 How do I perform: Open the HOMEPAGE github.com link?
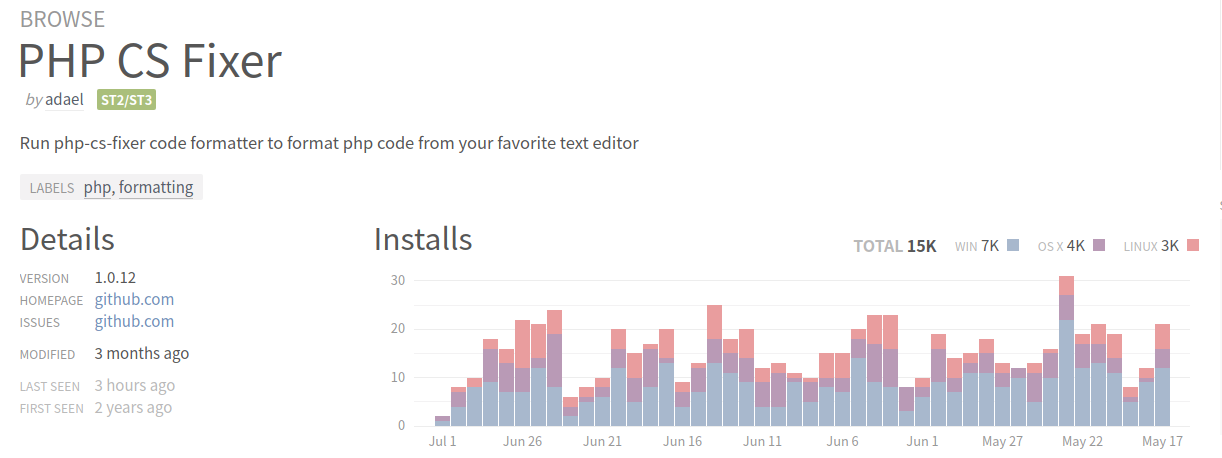[x=134, y=299]
